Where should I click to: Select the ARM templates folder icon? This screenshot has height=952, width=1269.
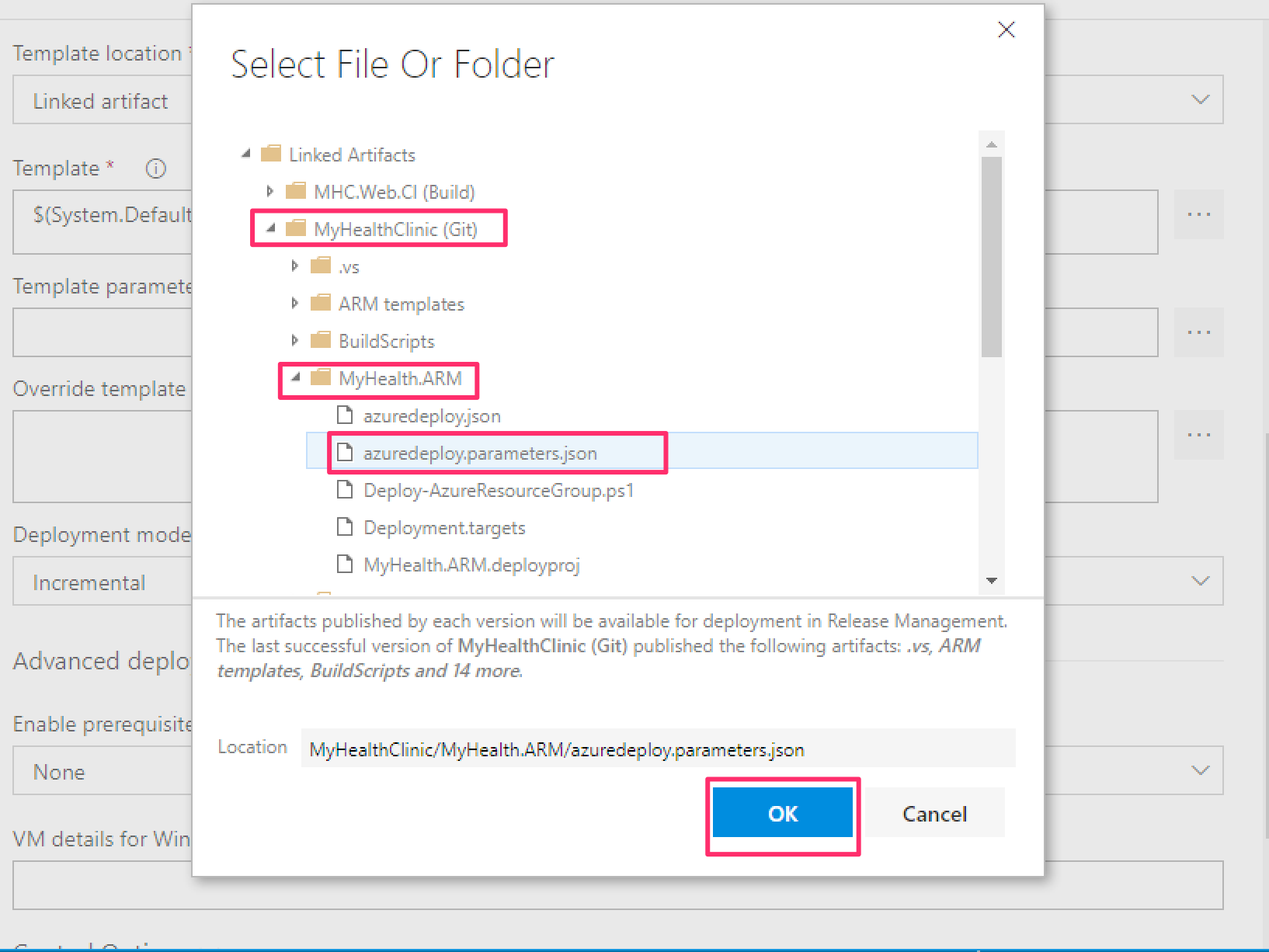pyautogui.click(x=321, y=302)
